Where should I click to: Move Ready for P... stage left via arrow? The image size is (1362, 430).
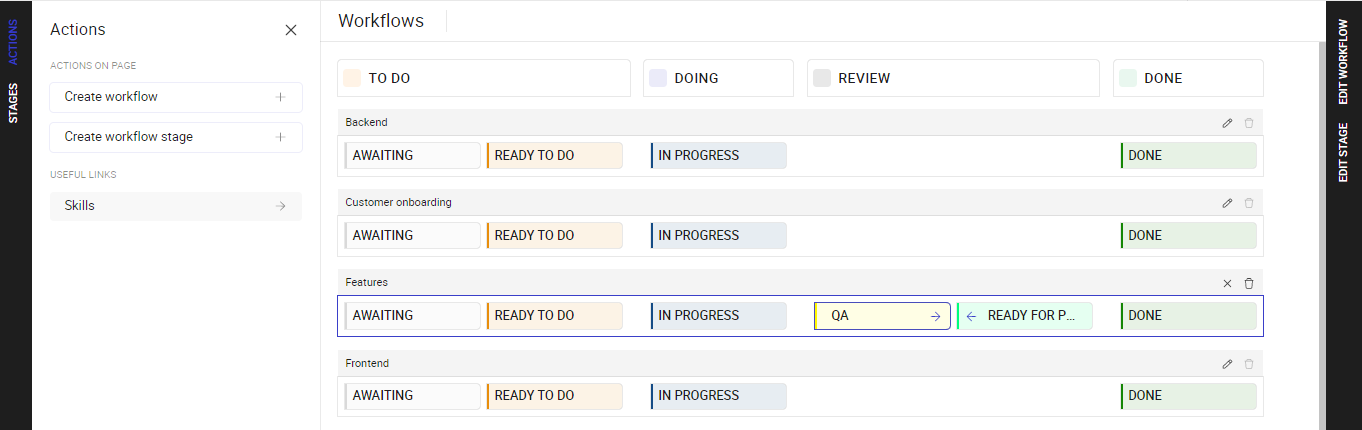pos(971,316)
